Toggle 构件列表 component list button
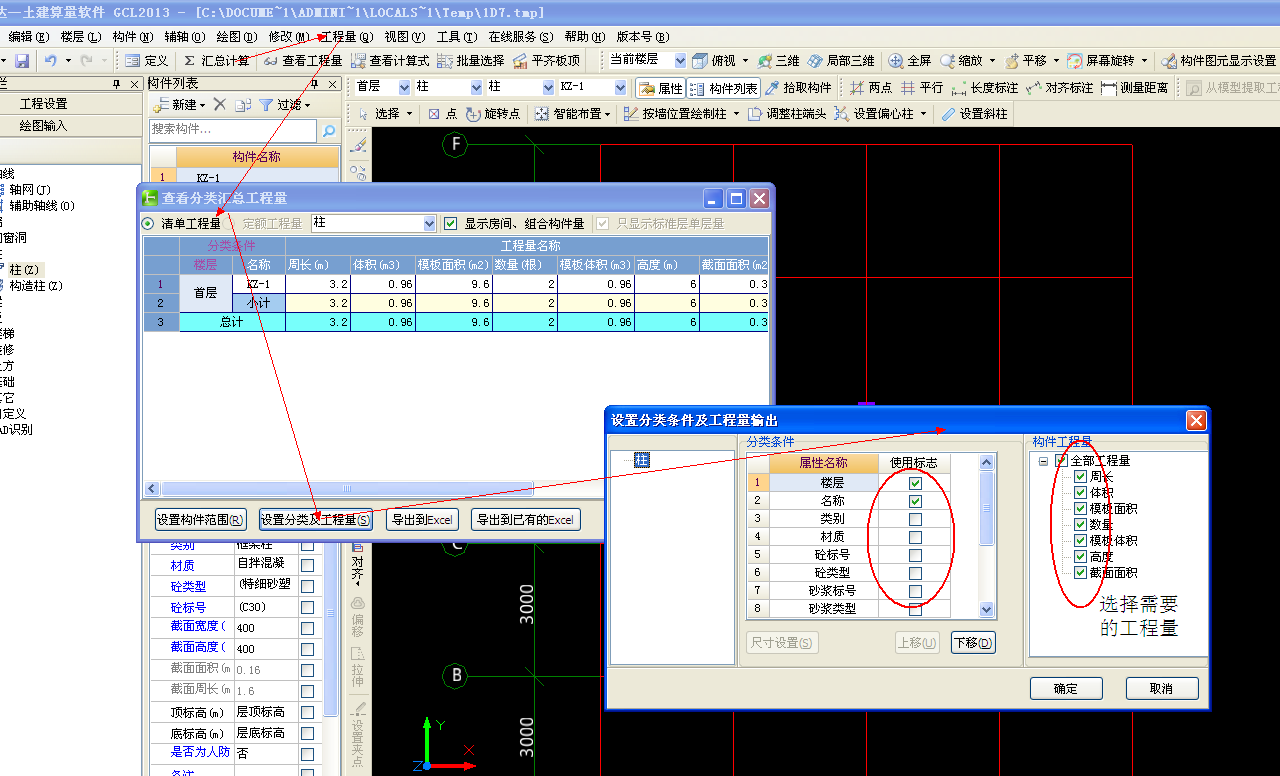This screenshot has width=1280, height=776. [724, 88]
